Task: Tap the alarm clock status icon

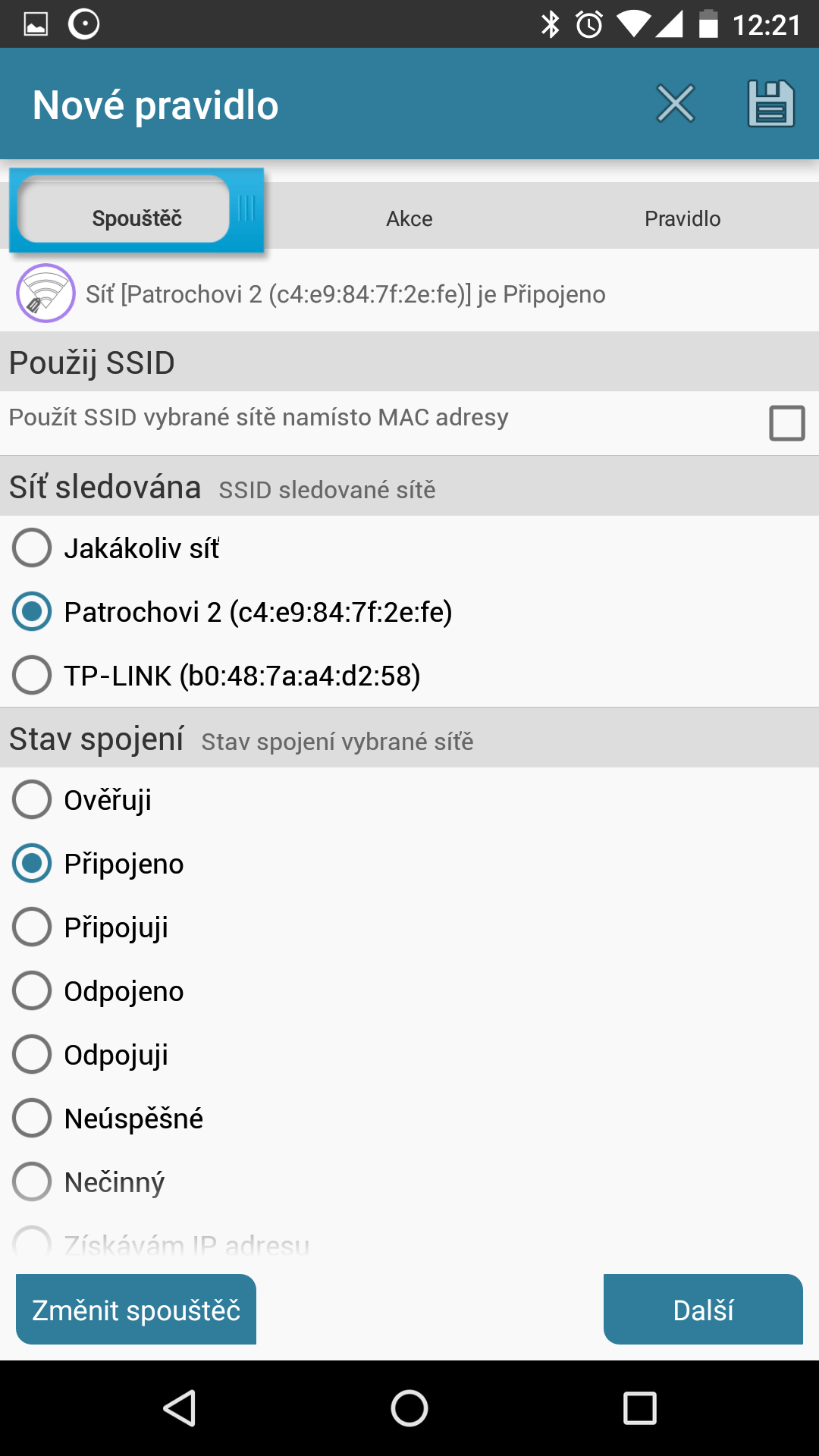Action: tap(589, 24)
